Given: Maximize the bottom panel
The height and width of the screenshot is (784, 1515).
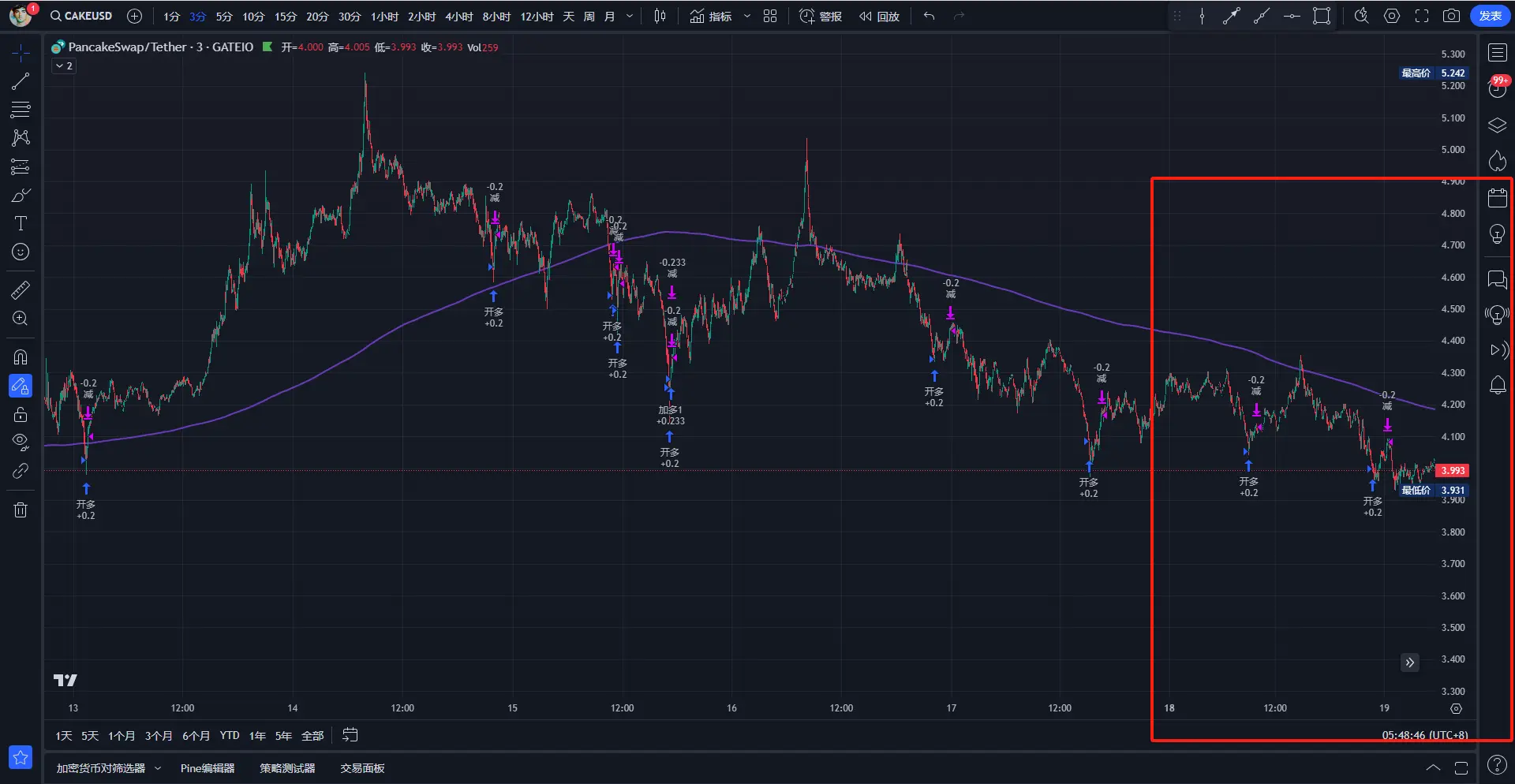Looking at the screenshot, I should pyautogui.click(x=1461, y=767).
